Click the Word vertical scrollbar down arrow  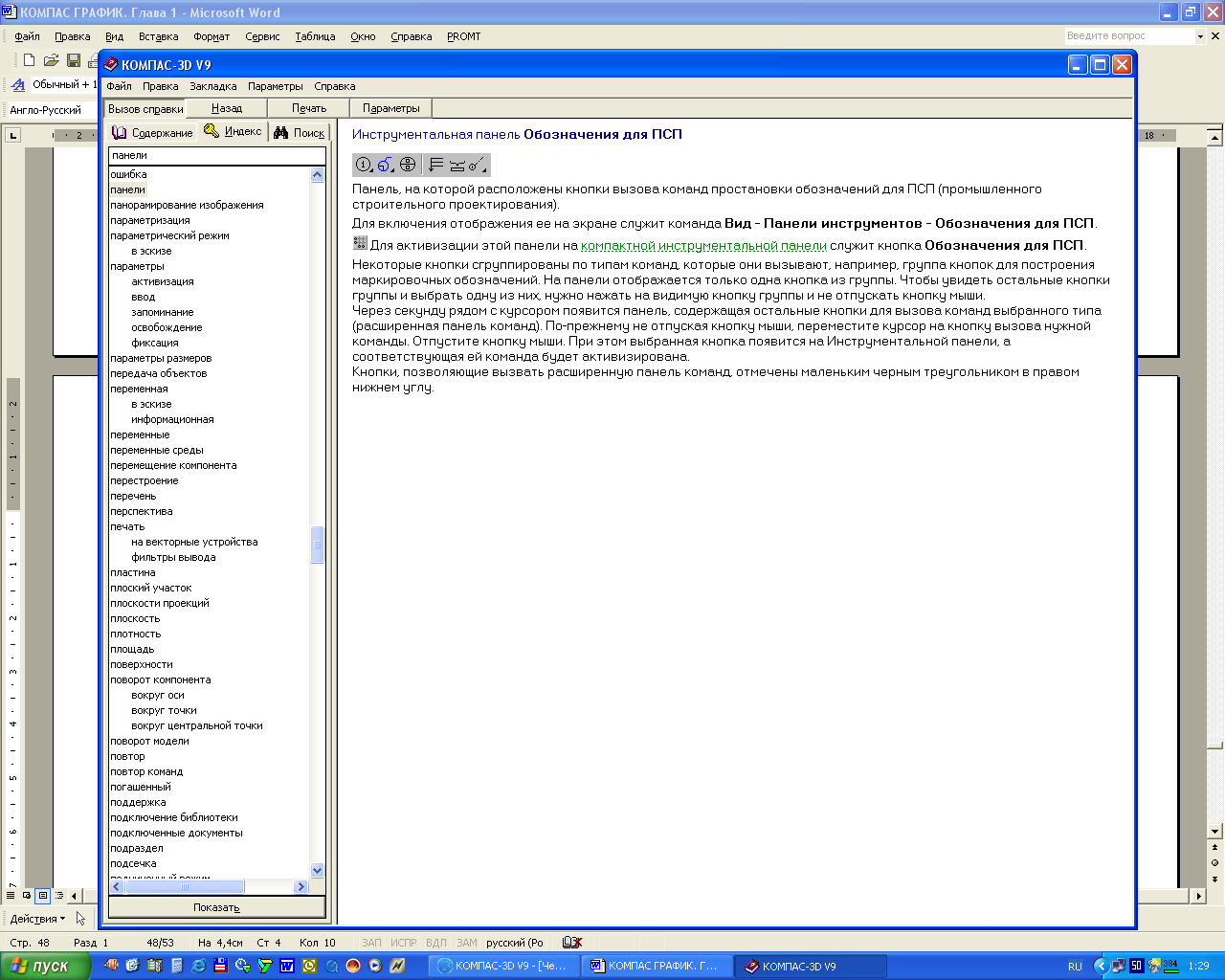[1215, 832]
